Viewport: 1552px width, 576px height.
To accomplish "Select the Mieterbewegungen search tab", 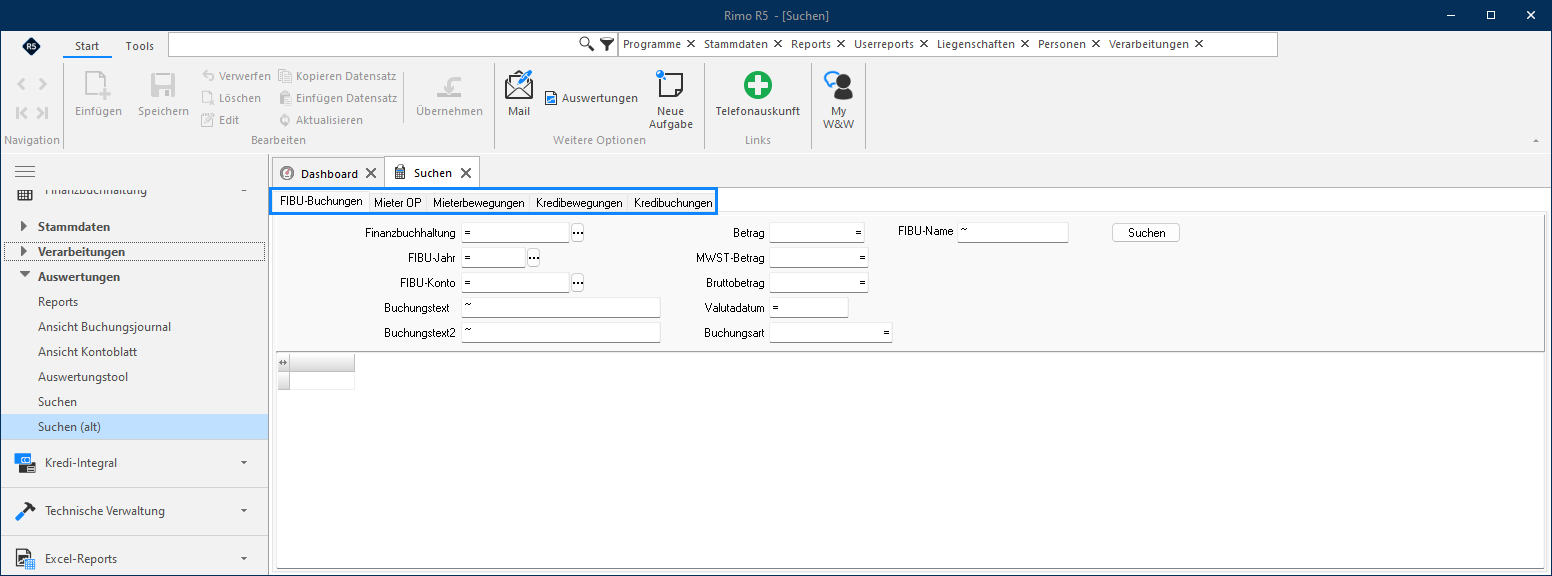I will tap(479, 202).
